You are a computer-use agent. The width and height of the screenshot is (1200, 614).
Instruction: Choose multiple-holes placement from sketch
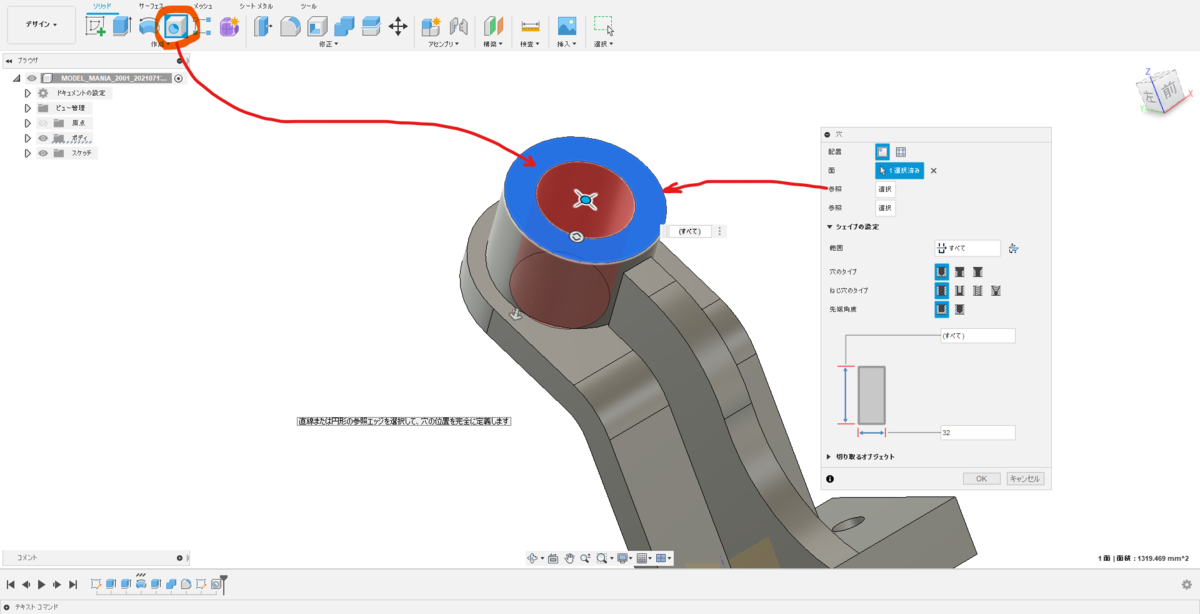[900, 152]
